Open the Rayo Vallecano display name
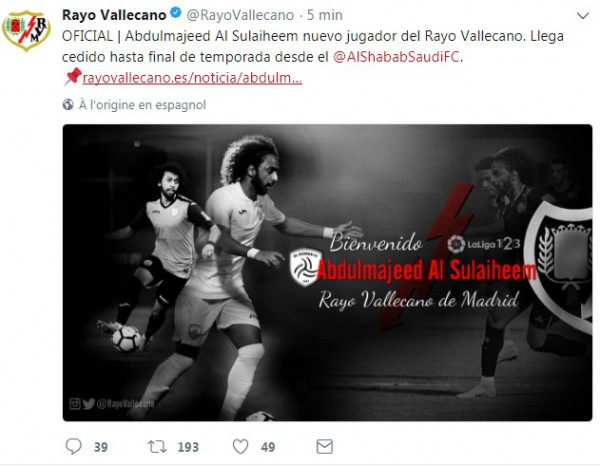Screen dimensions: 600x466 click(x=114, y=15)
